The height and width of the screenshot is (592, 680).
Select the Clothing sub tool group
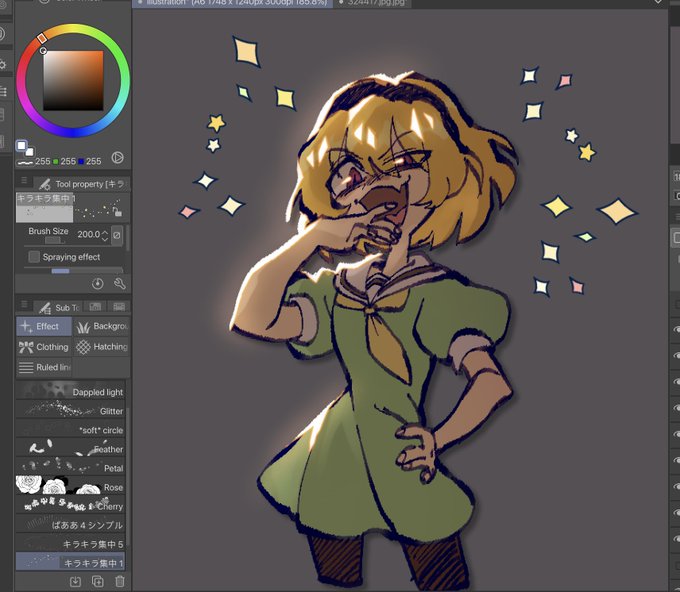44,347
